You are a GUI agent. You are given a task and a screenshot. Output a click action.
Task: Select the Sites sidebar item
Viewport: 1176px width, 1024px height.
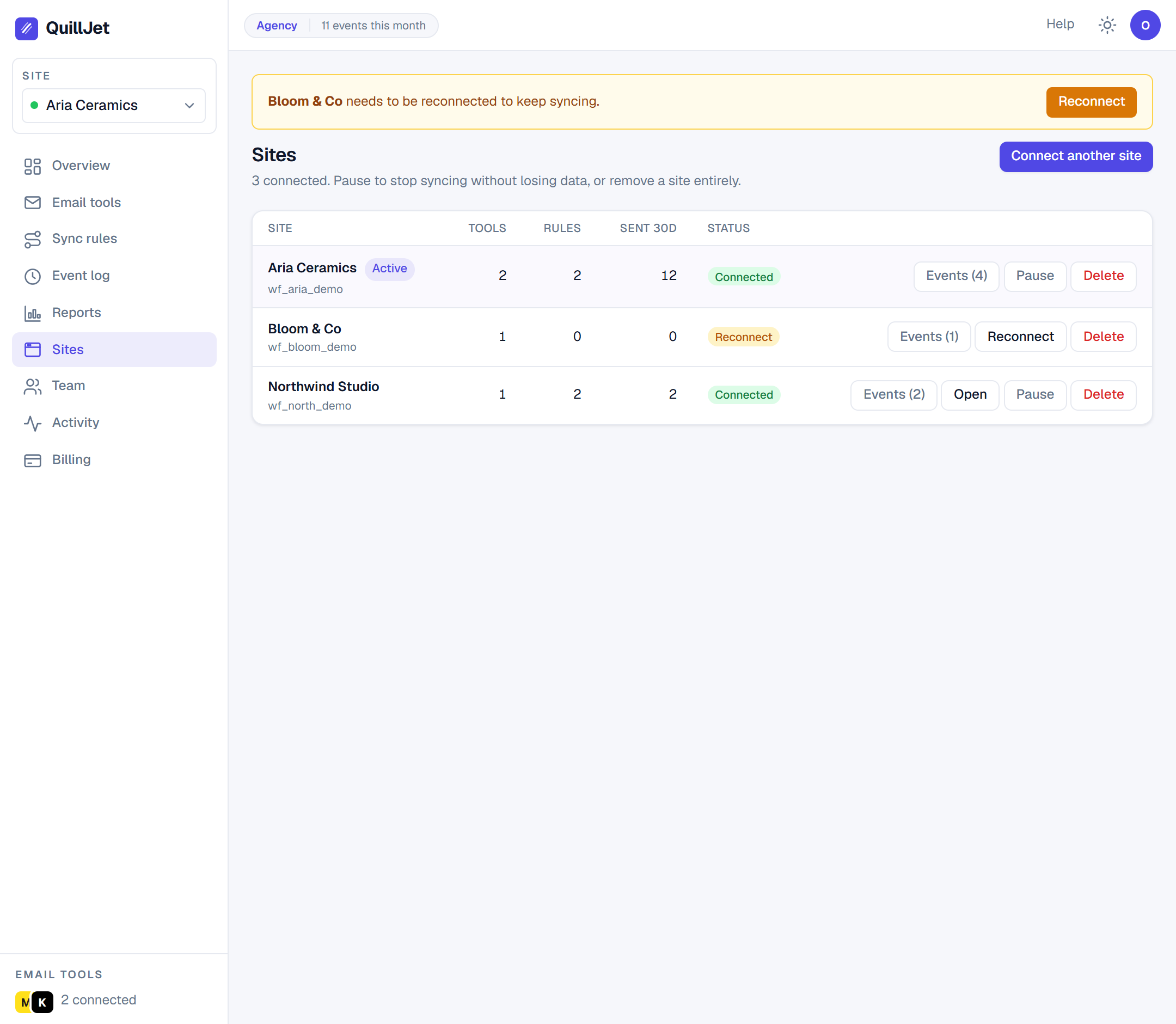pyautogui.click(x=114, y=349)
